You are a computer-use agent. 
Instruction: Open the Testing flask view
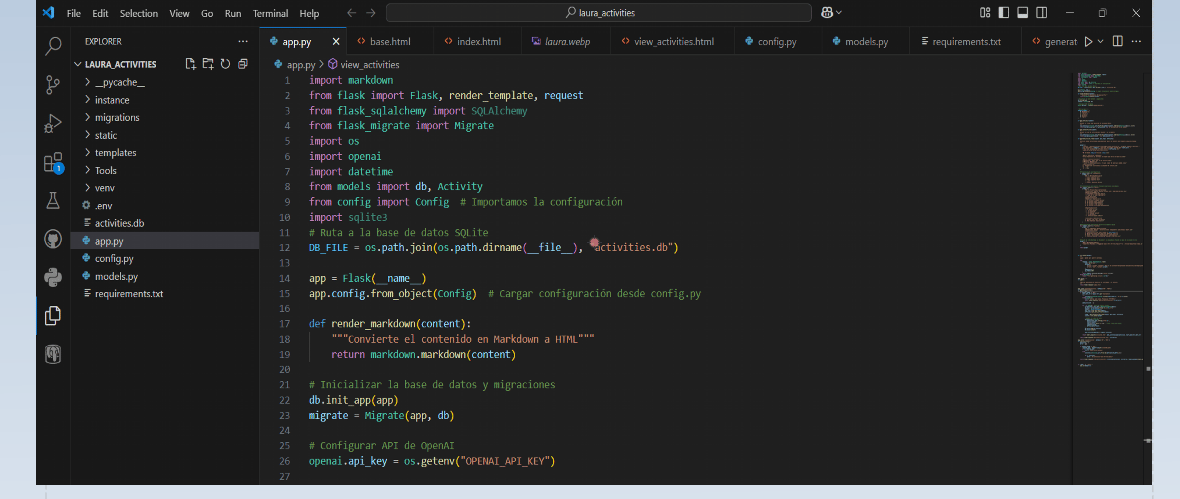53,200
